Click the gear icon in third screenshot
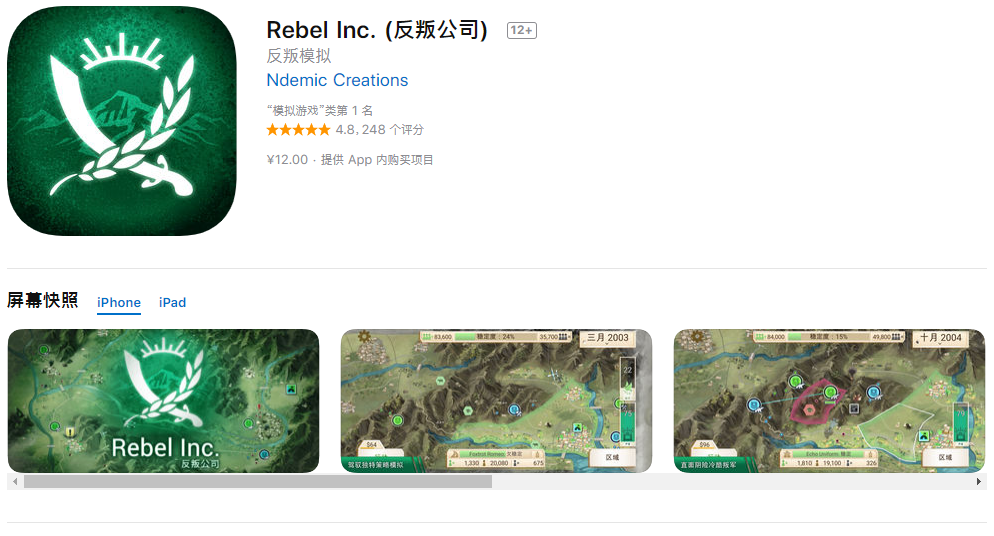Viewport: 994px width, 536px height. (x=697, y=336)
